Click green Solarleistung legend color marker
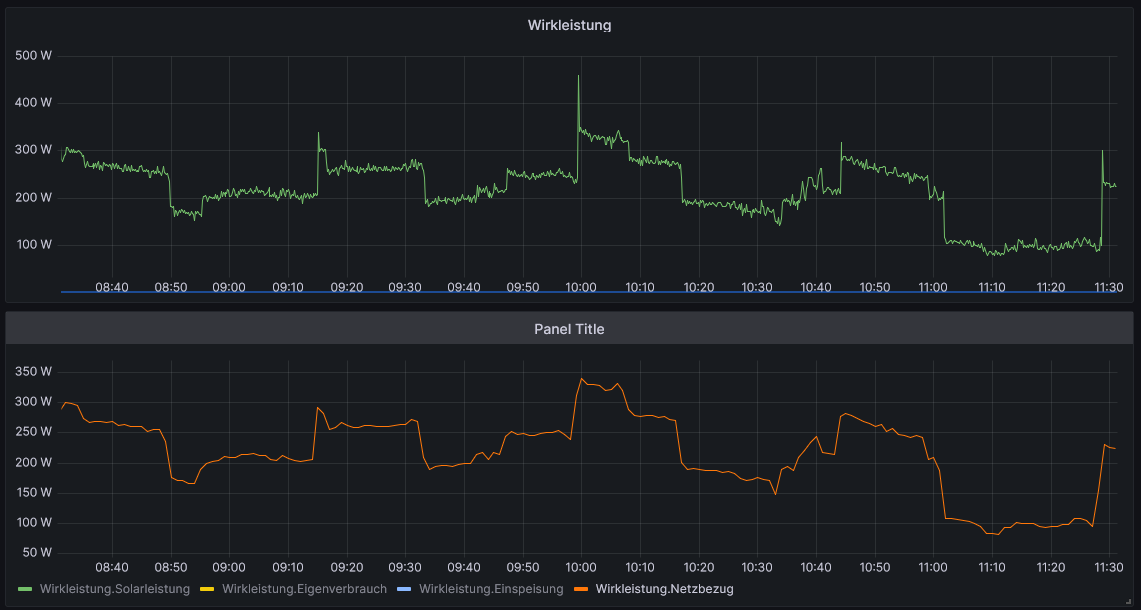1141x610 pixels. coord(26,589)
